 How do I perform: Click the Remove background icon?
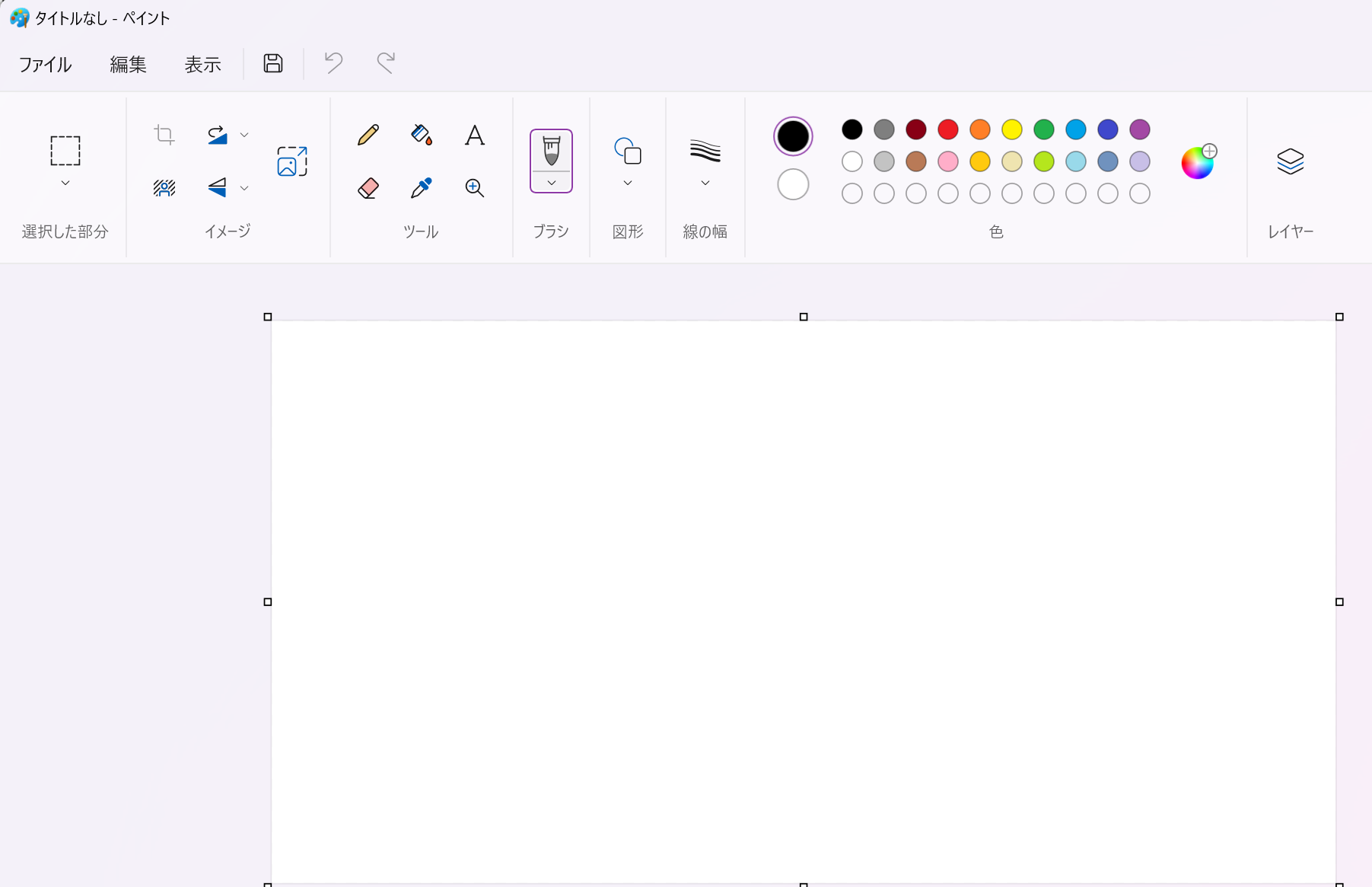click(x=164, y=187)
